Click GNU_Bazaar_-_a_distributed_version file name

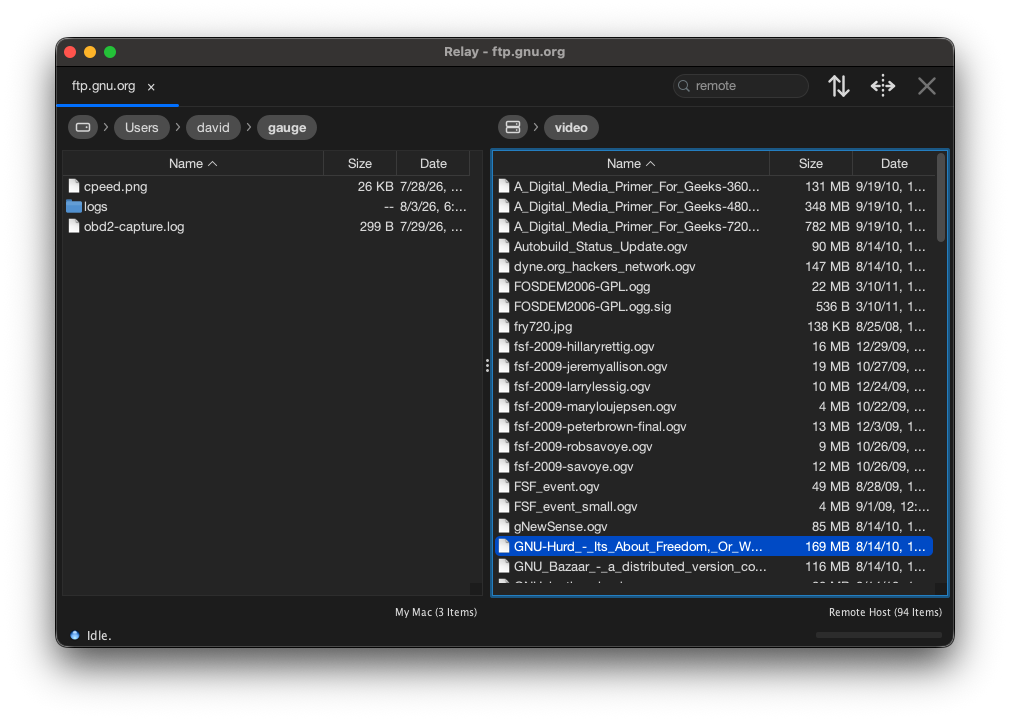point(640,566)
